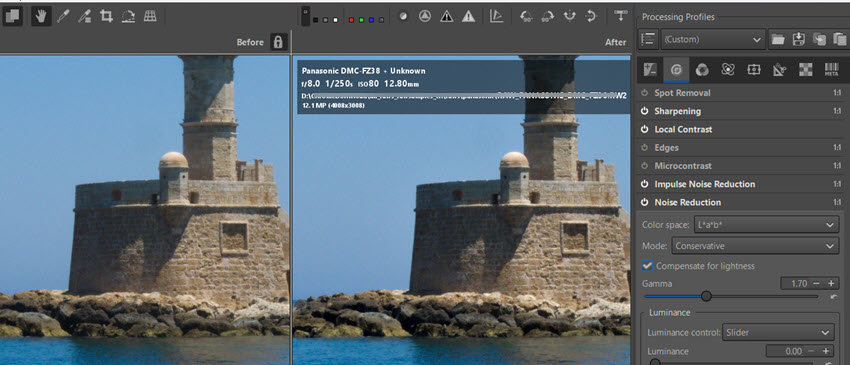The height and width of the screenshot is (365, 850).
Task: Click the top panel show/hide icon
Action: pos(621,15)
